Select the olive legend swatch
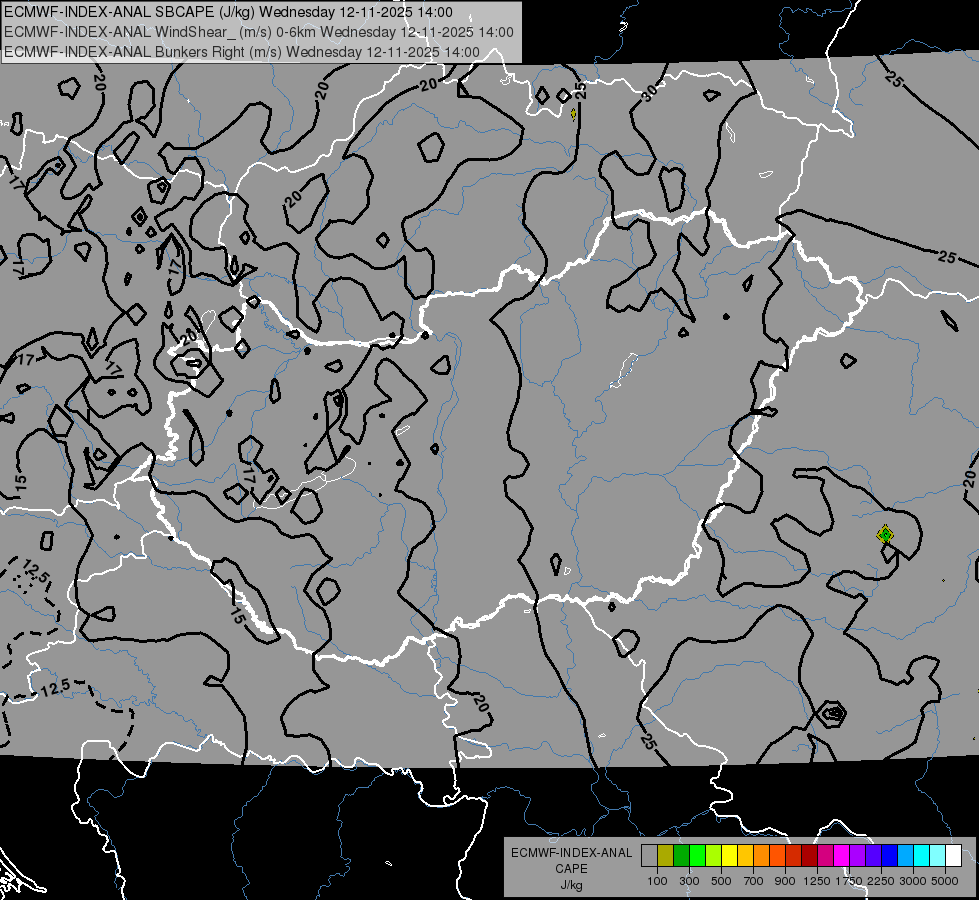Image resolution: width=979 pixels, height=900 pixels. point(666,856)
